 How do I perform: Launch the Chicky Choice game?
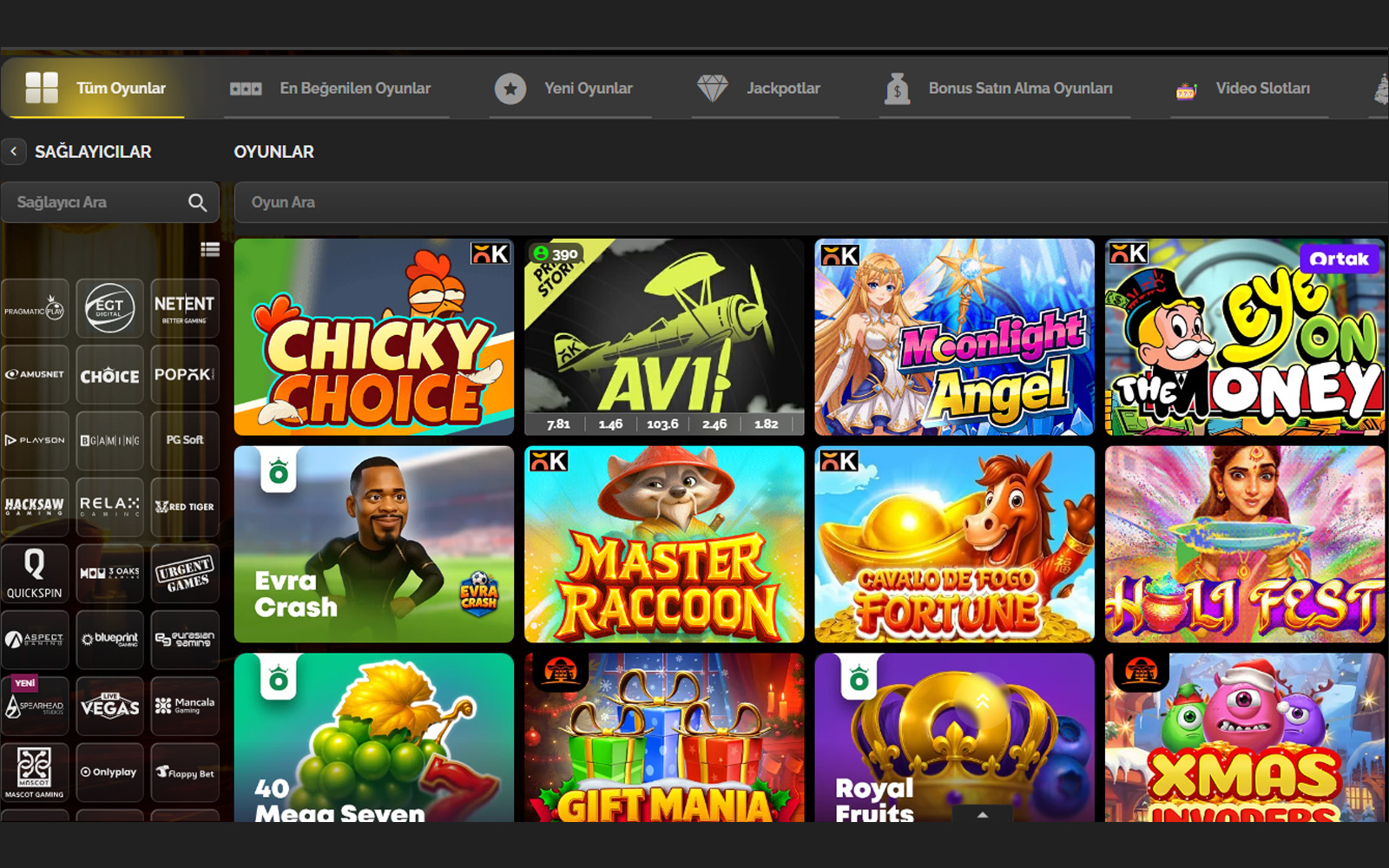click(374, 337)
